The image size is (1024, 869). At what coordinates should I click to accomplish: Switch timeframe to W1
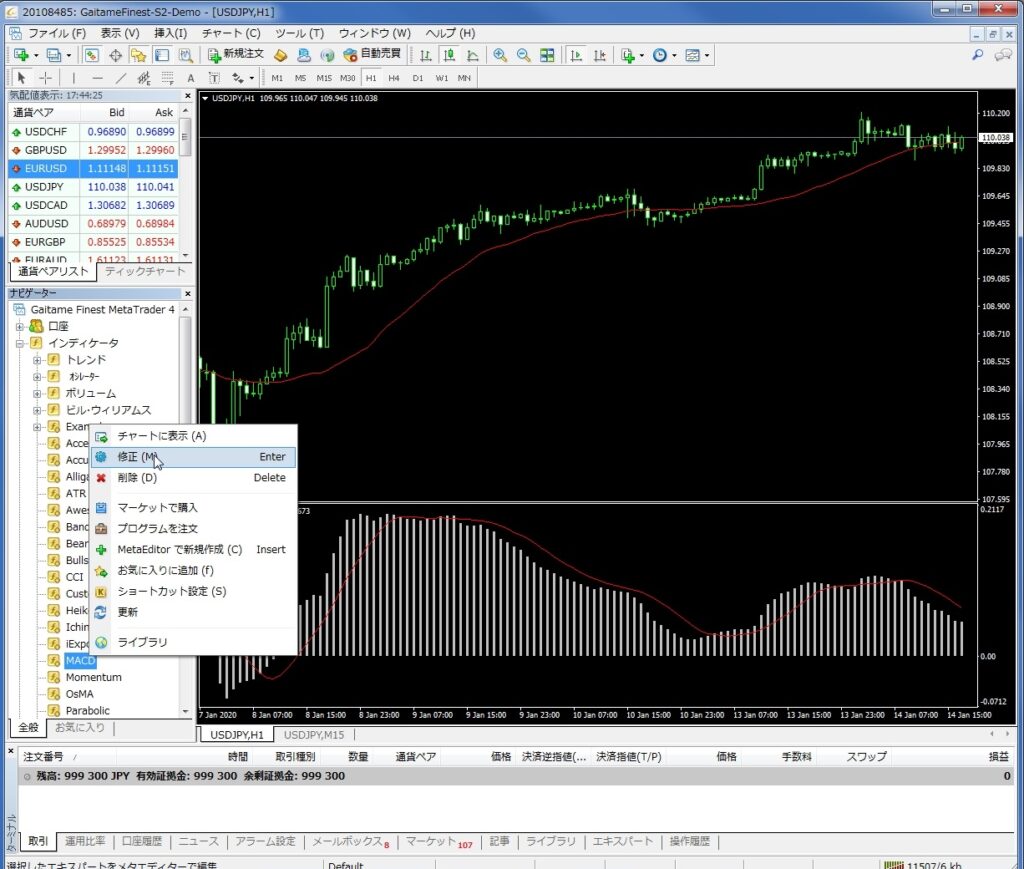(442, 78)
